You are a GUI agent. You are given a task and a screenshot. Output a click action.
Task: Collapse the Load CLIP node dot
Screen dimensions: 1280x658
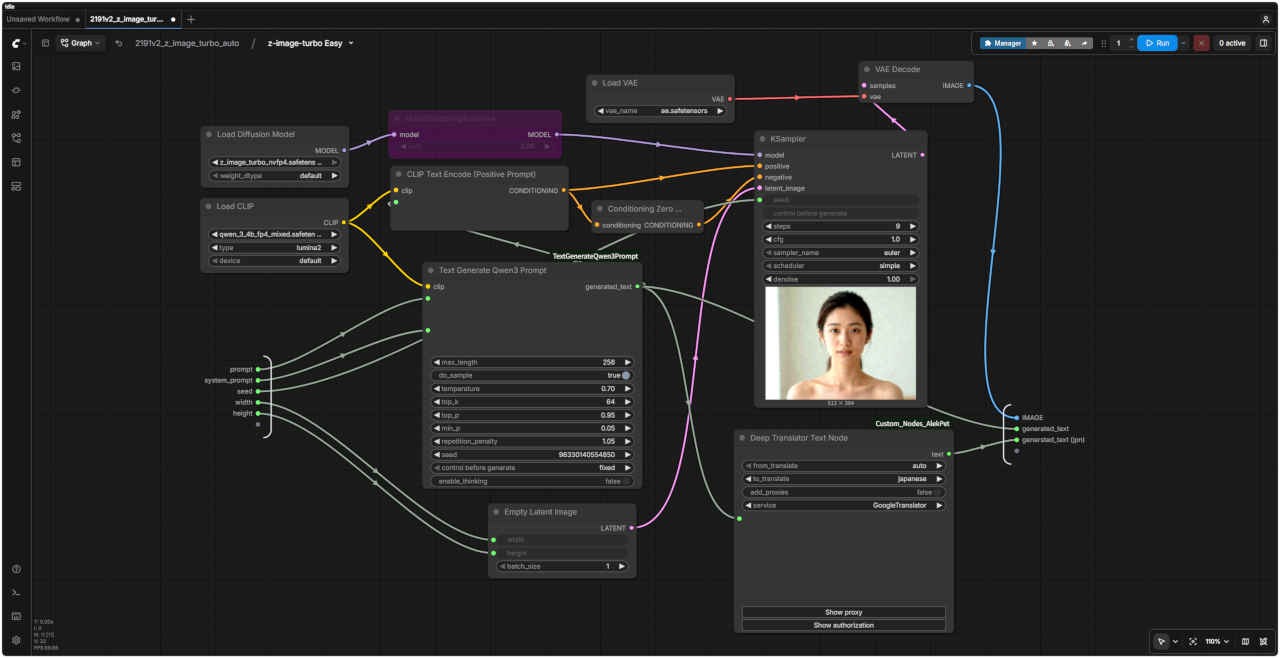[209, 206]
